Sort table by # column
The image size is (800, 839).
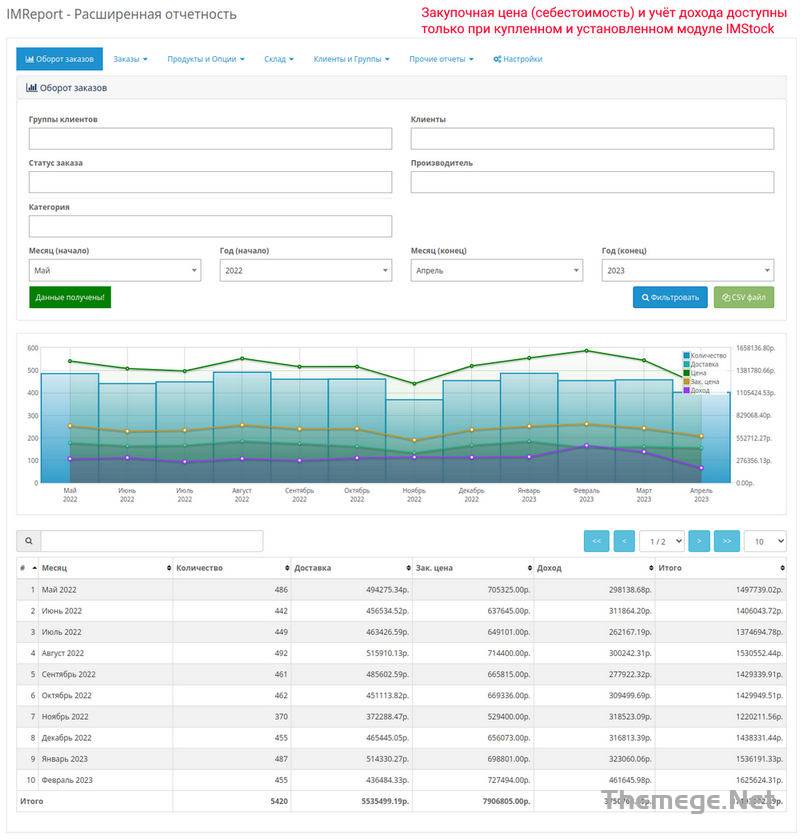27,568
